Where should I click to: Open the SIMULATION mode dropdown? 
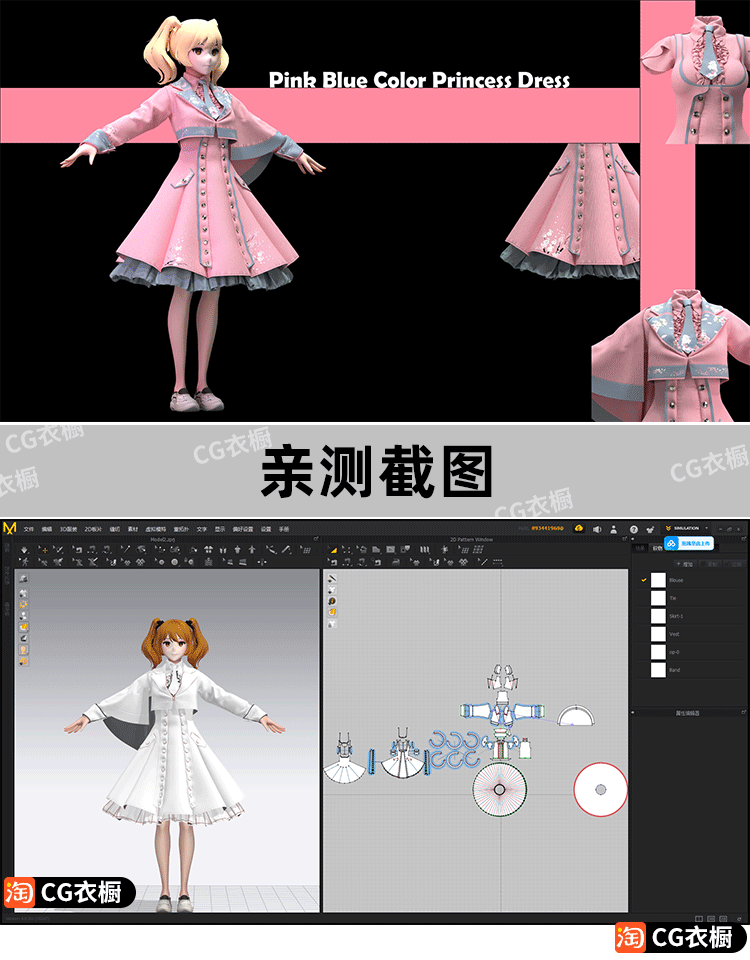687,528
